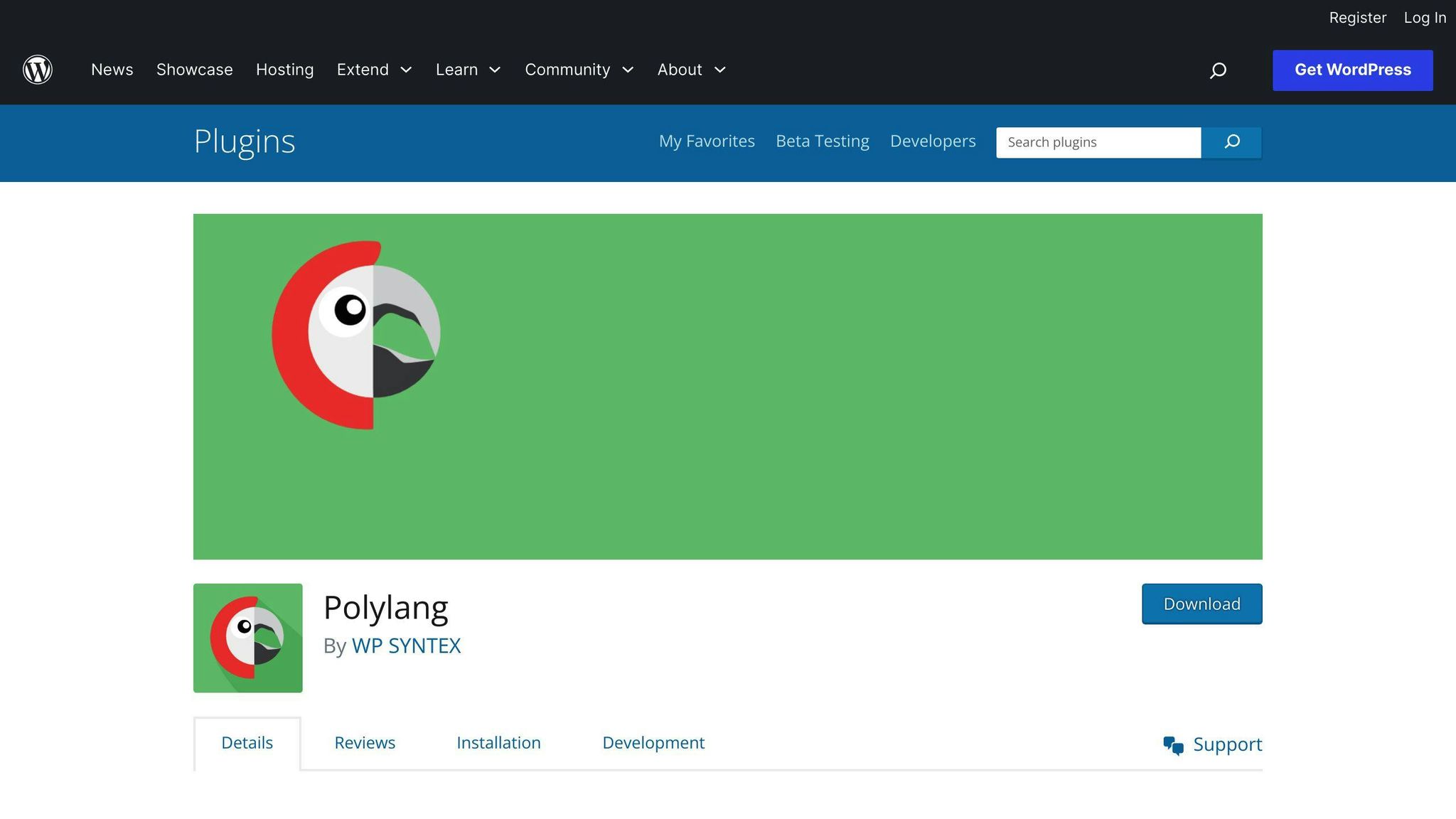Expand the About menu chevron
This screenshot has width=1456, height=819.
click(x=719, y=70)
